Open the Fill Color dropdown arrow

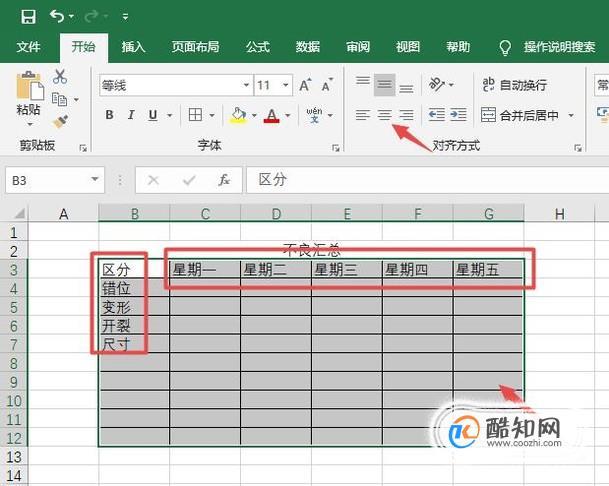click(x=254, y=115)
